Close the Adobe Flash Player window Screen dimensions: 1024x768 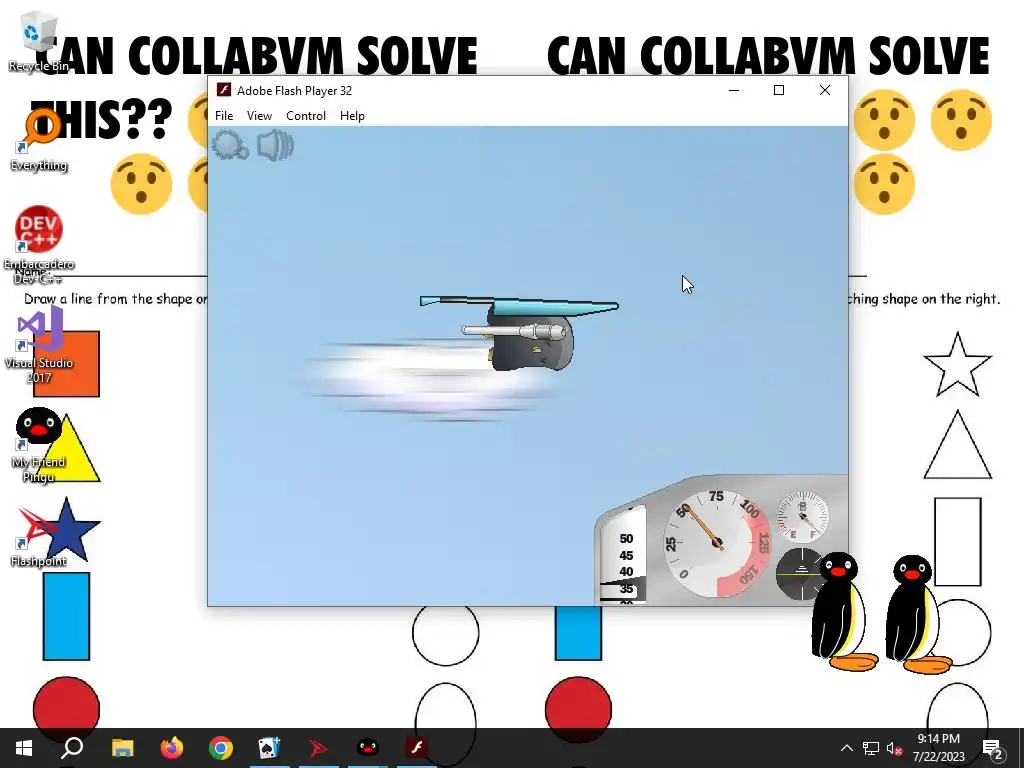825,90
